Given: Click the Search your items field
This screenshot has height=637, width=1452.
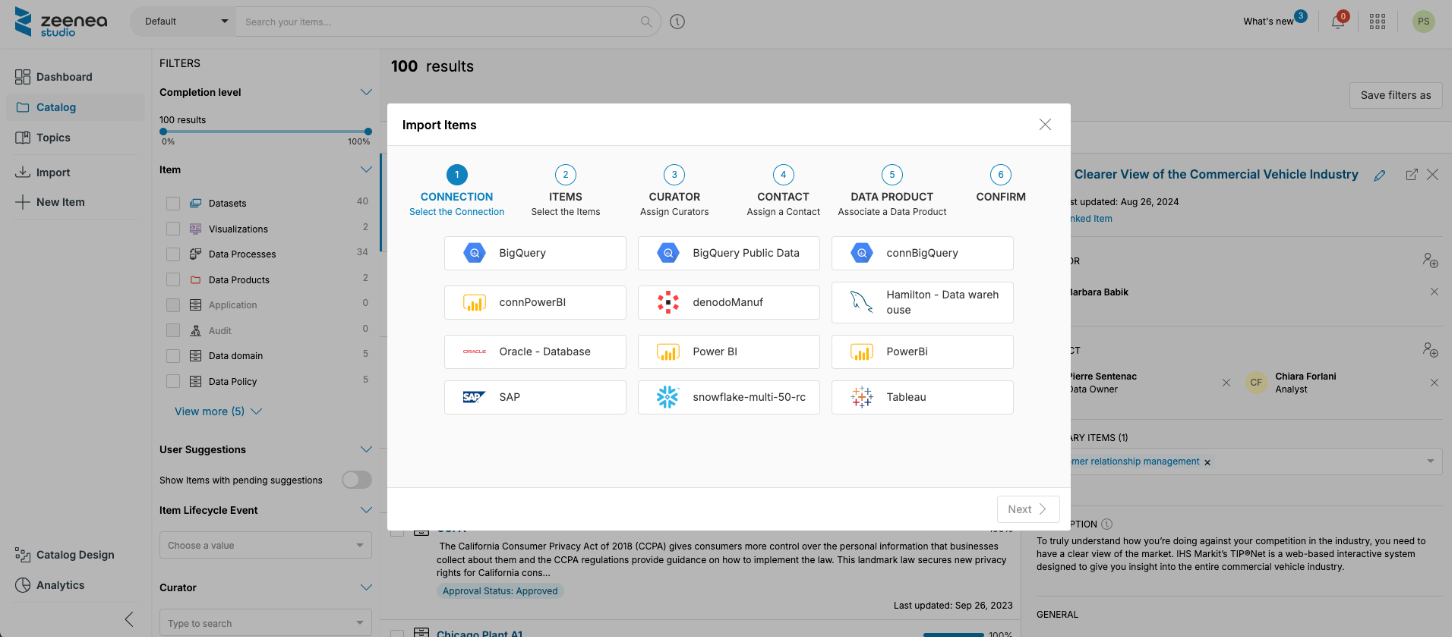Looking at the screenshot, I should [440, 21].
